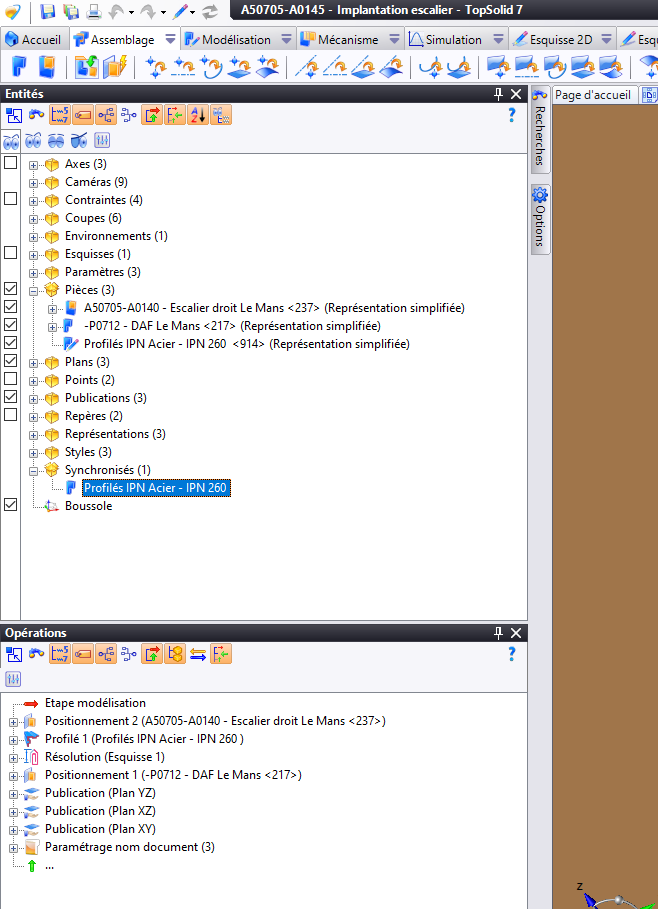Expand the Caméras (9) folder
This screenshot has width=658, height=909.
[34, 183]
